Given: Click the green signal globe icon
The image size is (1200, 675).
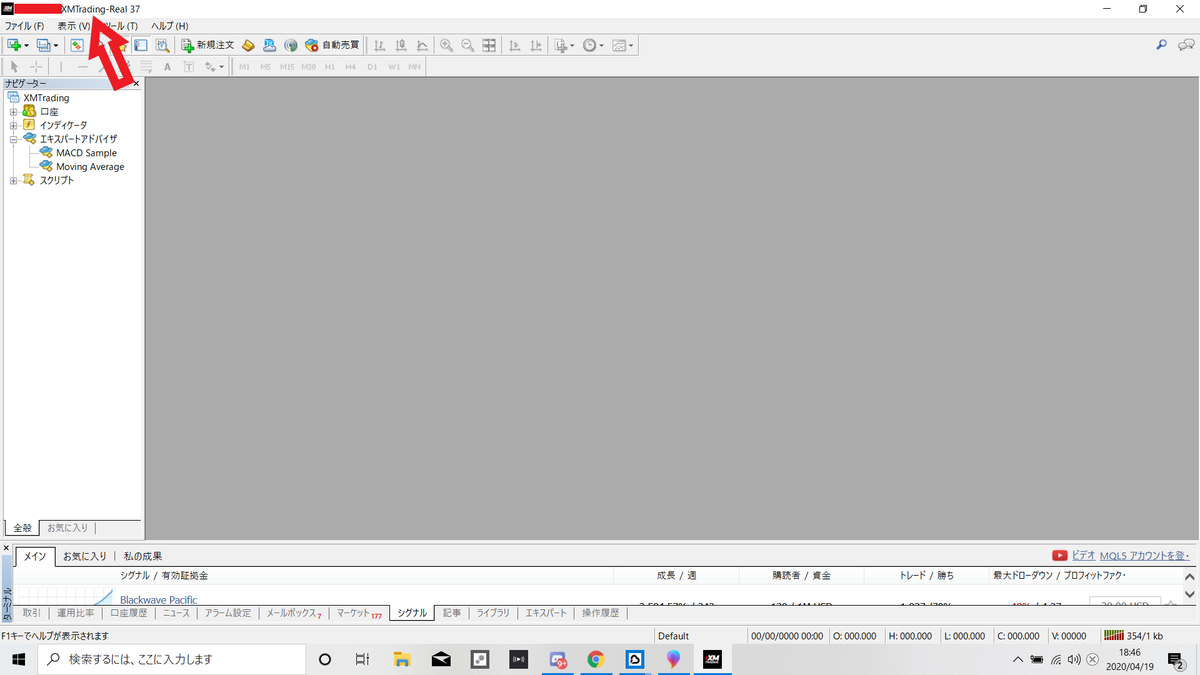Looking at the screenshot, I should click(290, 45).
